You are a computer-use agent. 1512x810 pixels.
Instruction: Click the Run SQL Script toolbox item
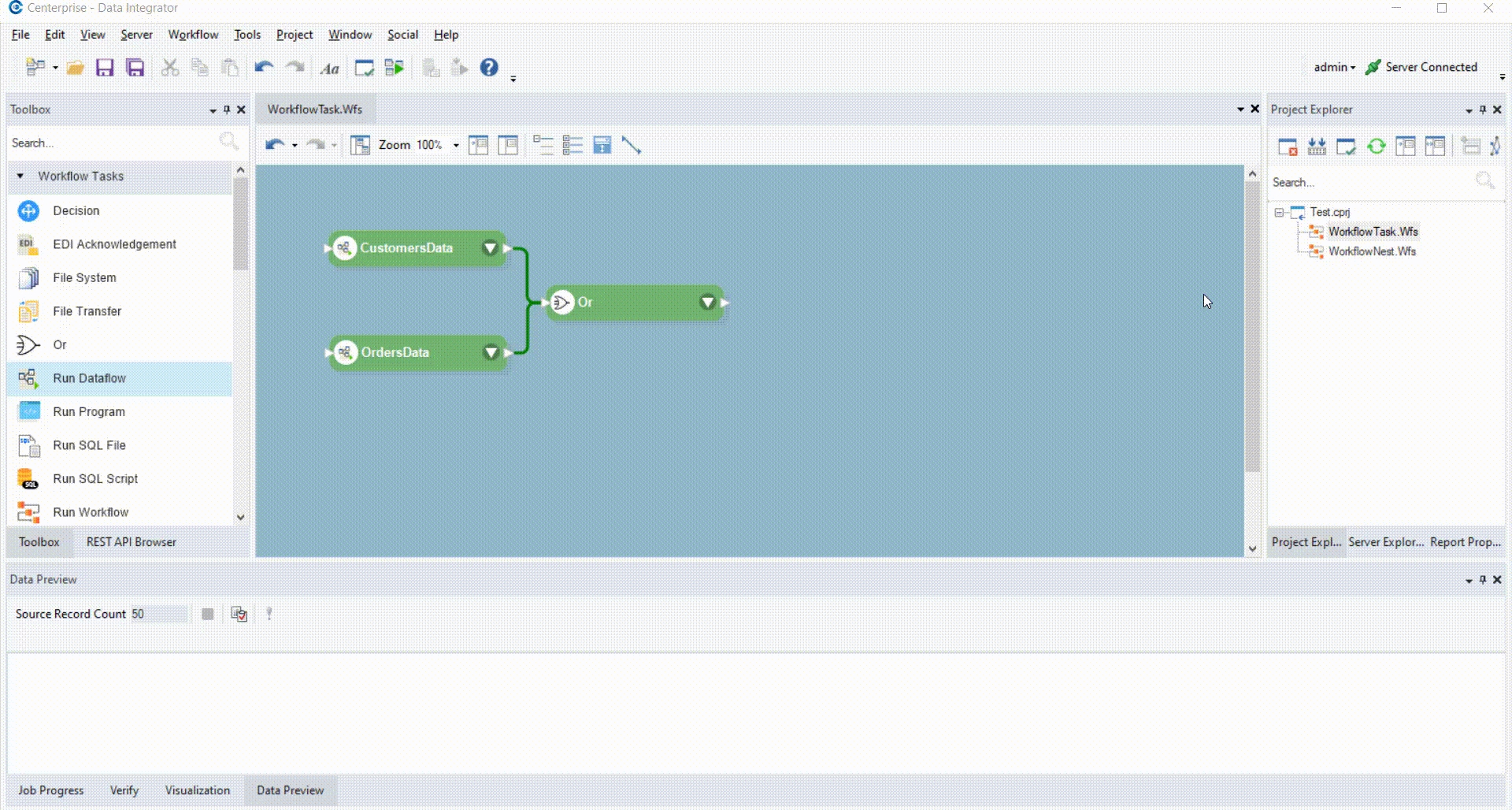(x=94, y=478)
